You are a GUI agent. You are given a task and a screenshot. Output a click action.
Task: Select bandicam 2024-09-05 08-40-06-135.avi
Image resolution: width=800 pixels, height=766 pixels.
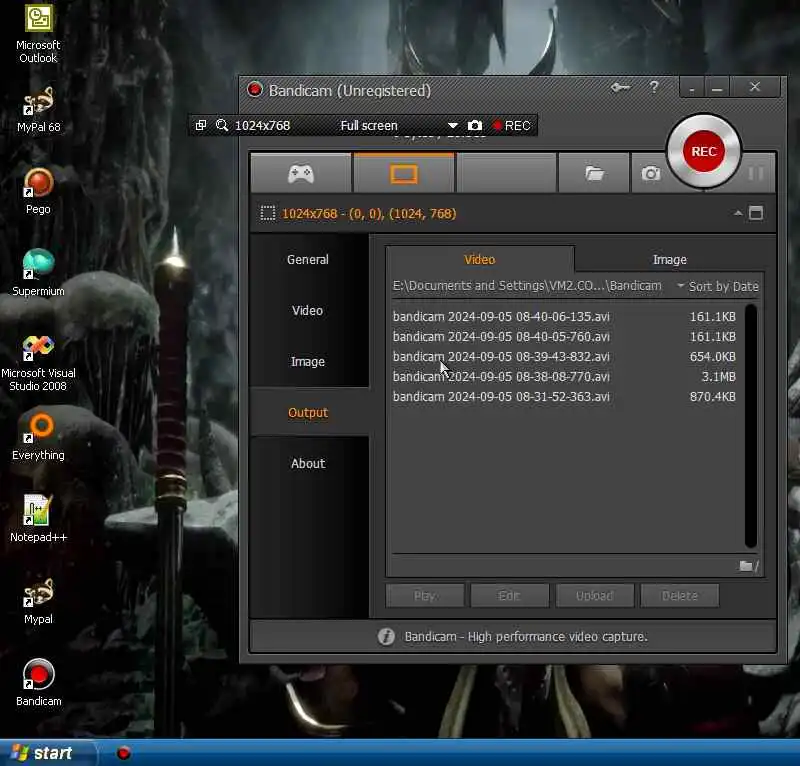(564, 316)
